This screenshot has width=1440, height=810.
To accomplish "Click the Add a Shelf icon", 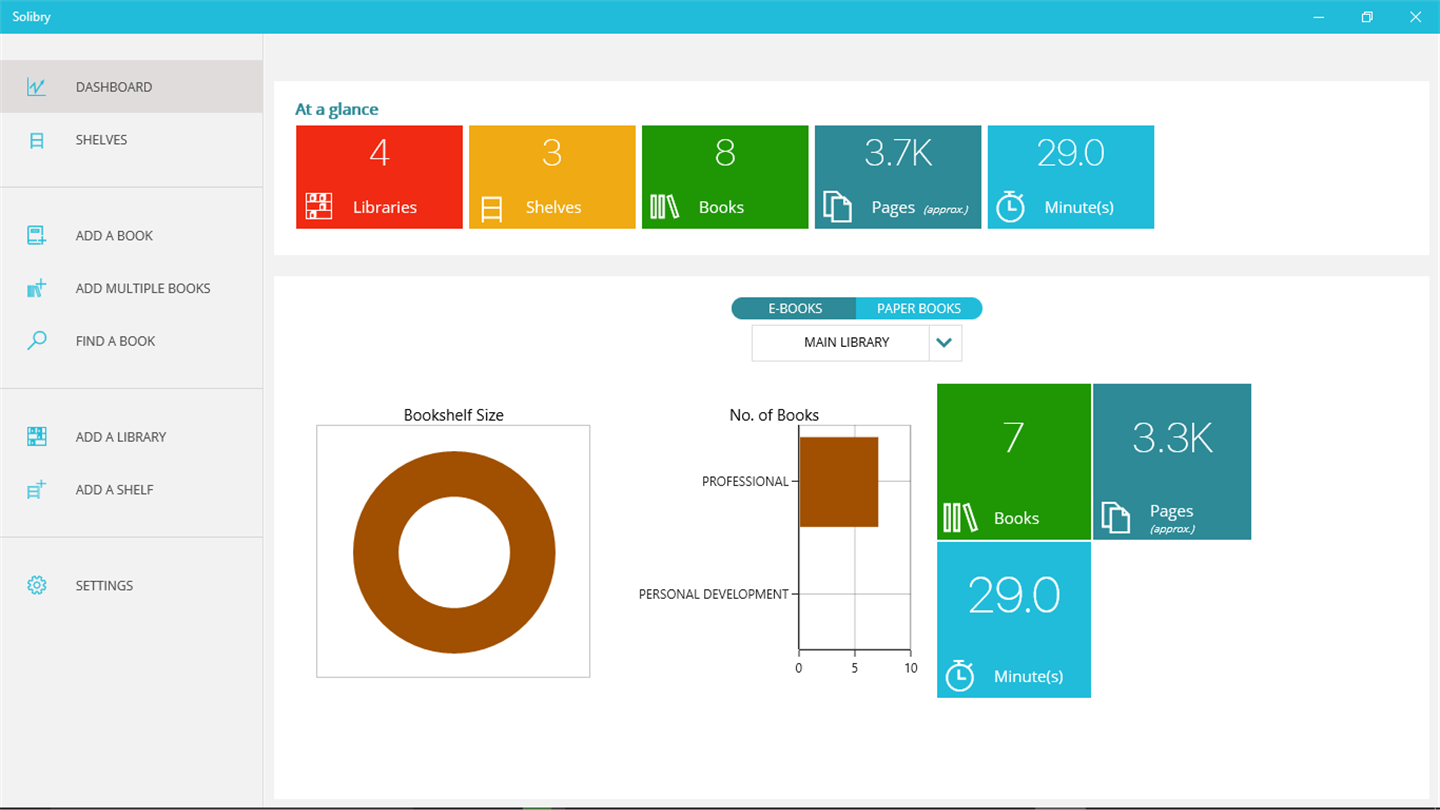I will point(37,490).
